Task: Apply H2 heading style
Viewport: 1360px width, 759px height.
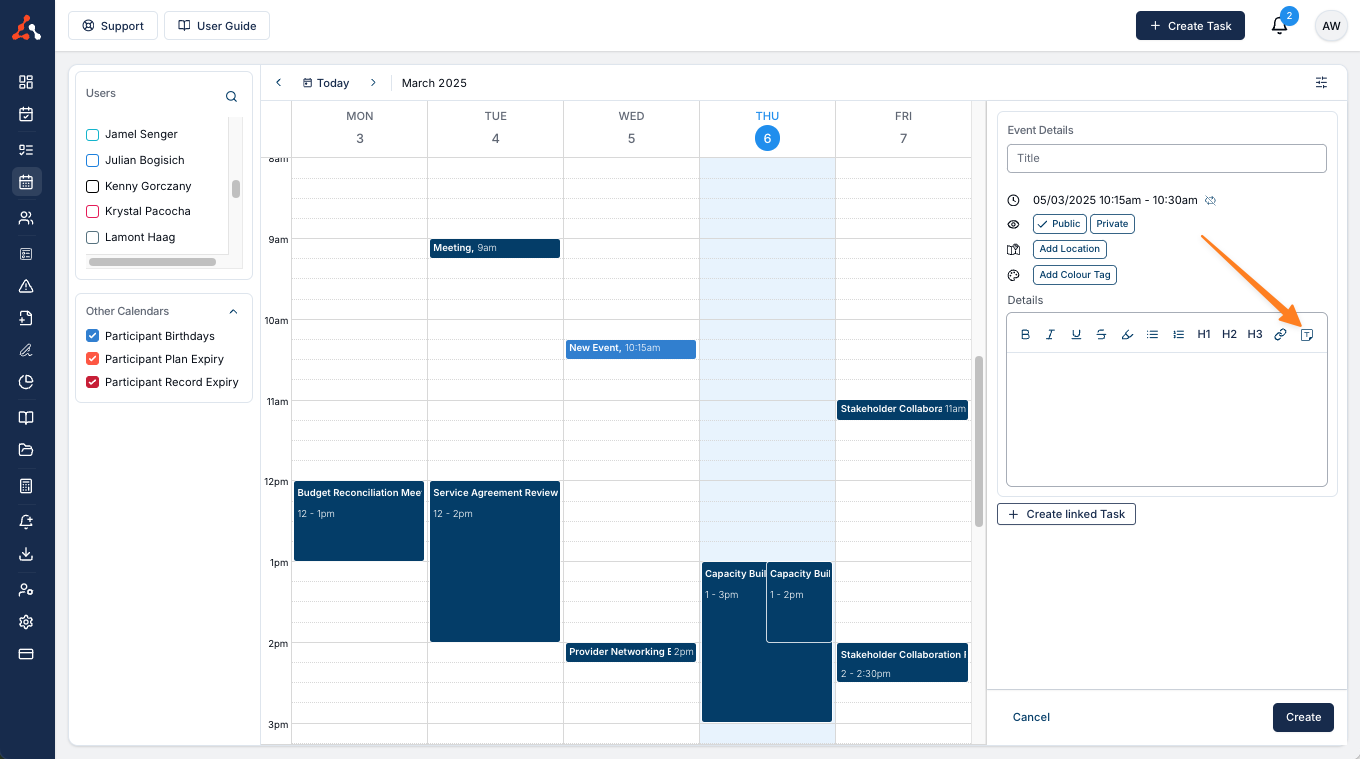Action: tap(1229, 335)
